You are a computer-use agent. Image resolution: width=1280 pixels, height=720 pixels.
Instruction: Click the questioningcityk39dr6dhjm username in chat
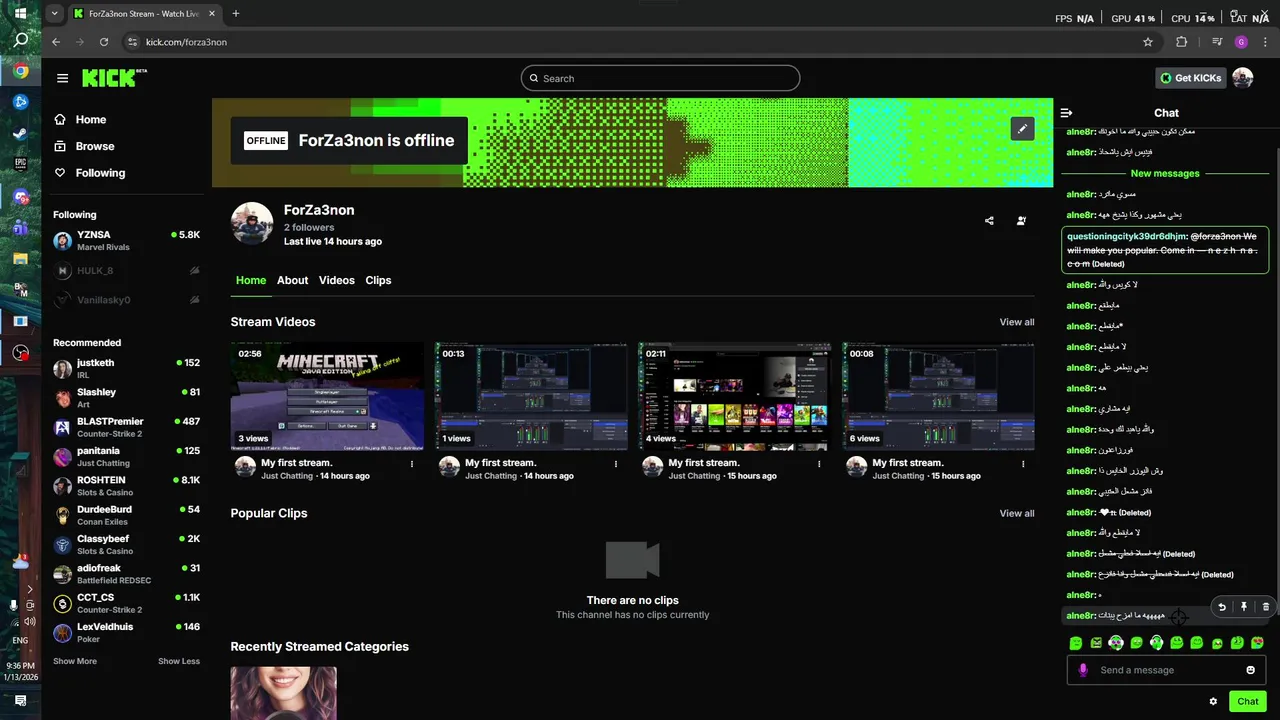[1126, 236]
